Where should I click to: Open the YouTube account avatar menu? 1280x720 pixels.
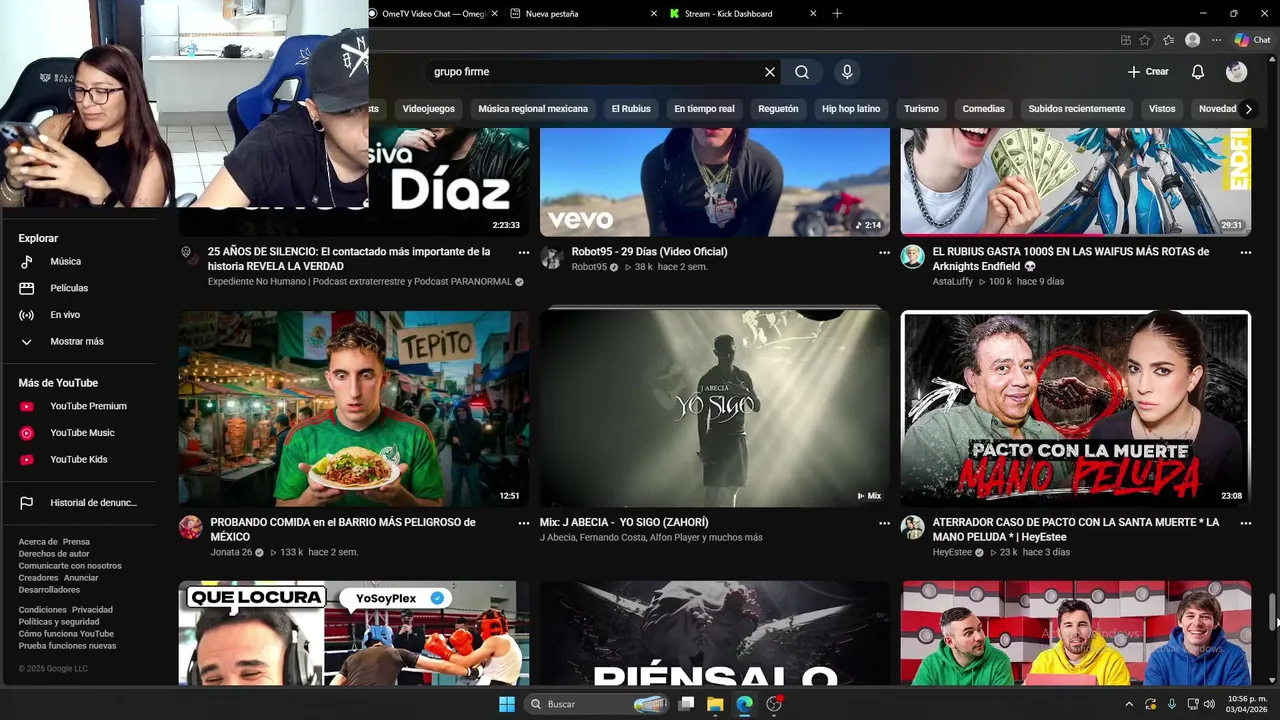click(1236, 72)
